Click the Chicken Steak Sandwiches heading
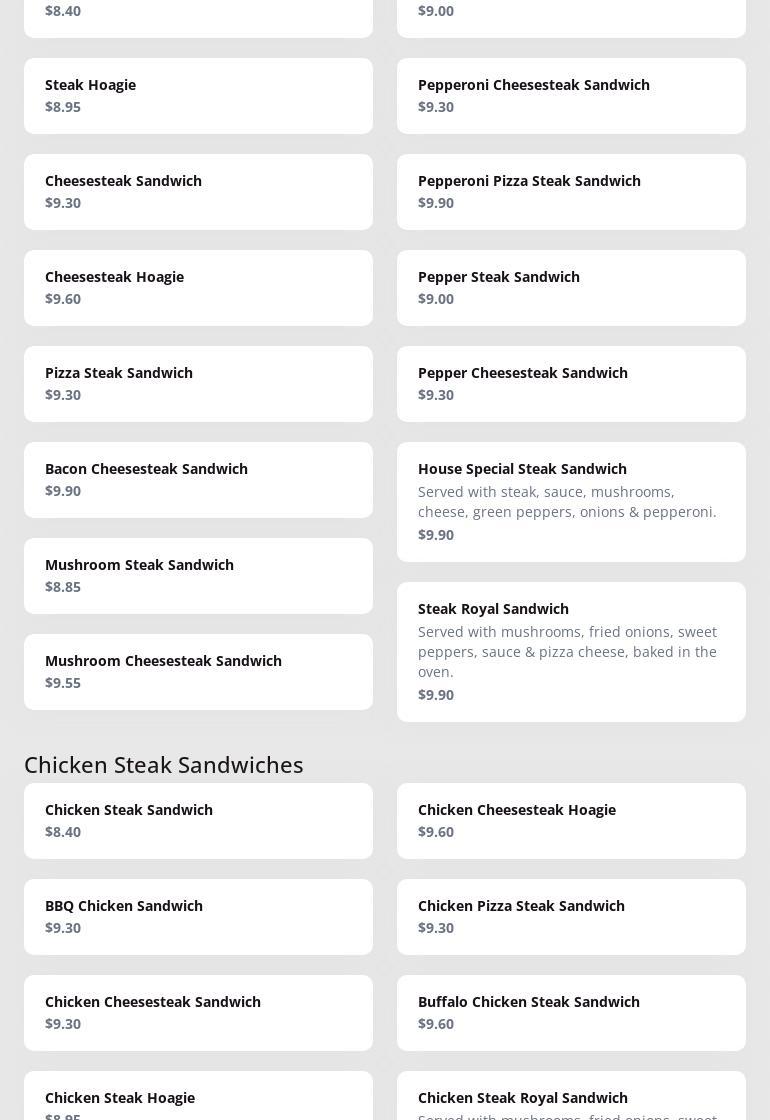The height and width of the screenshot is (1120, 770). point(164,764)
